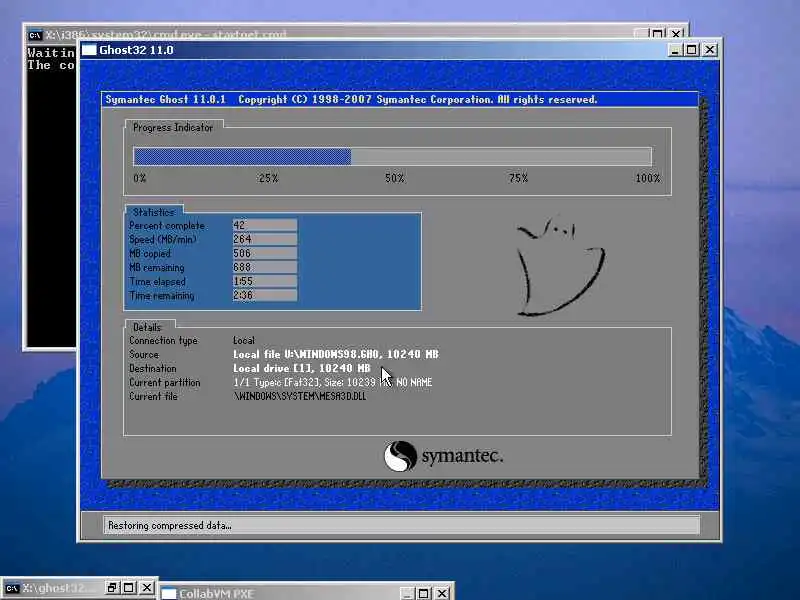Click the Restoring compressed data status bar

pyautogui.click(x=402, y=525)
